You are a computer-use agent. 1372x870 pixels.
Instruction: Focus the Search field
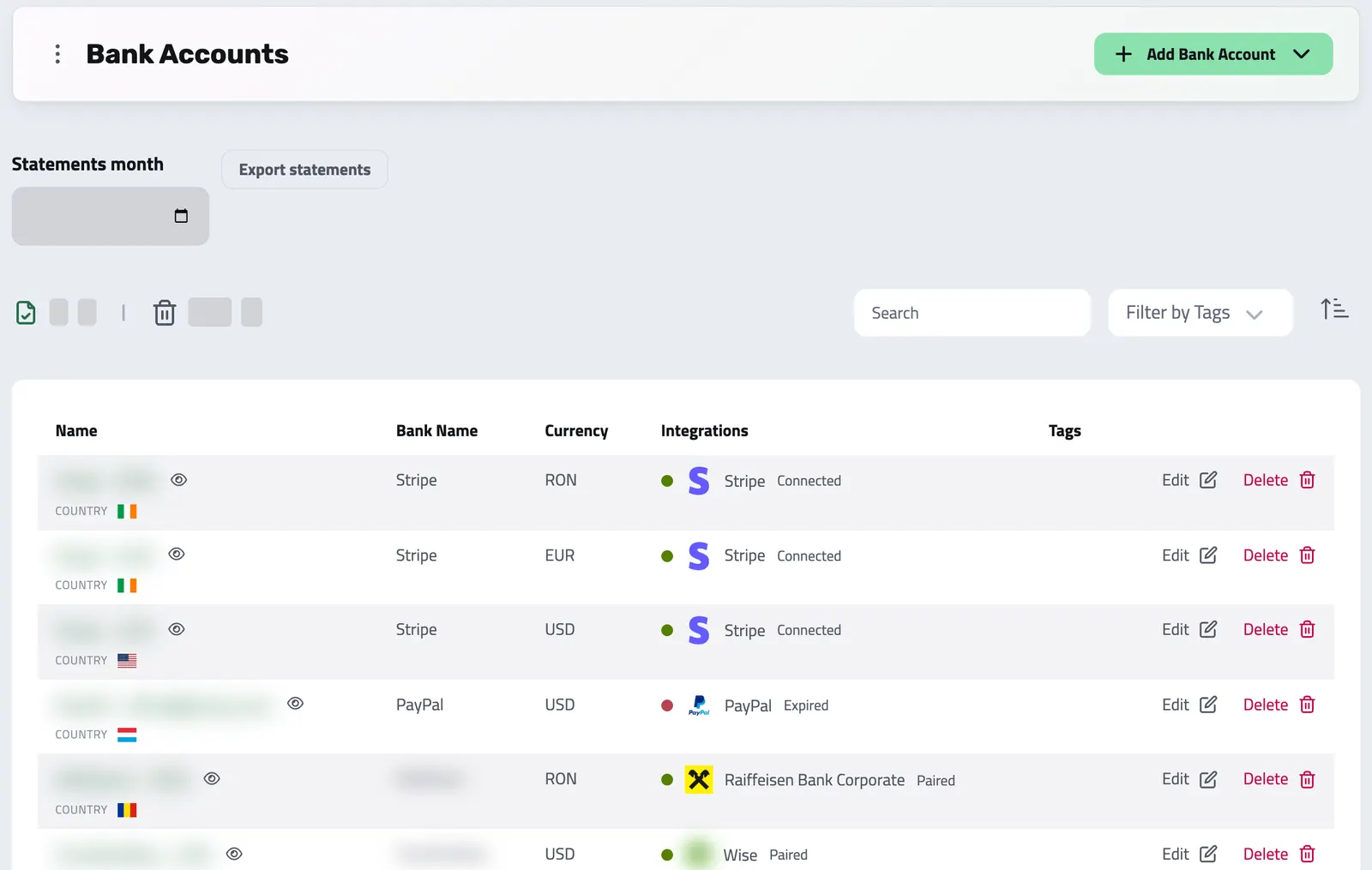tap(972, 313)
